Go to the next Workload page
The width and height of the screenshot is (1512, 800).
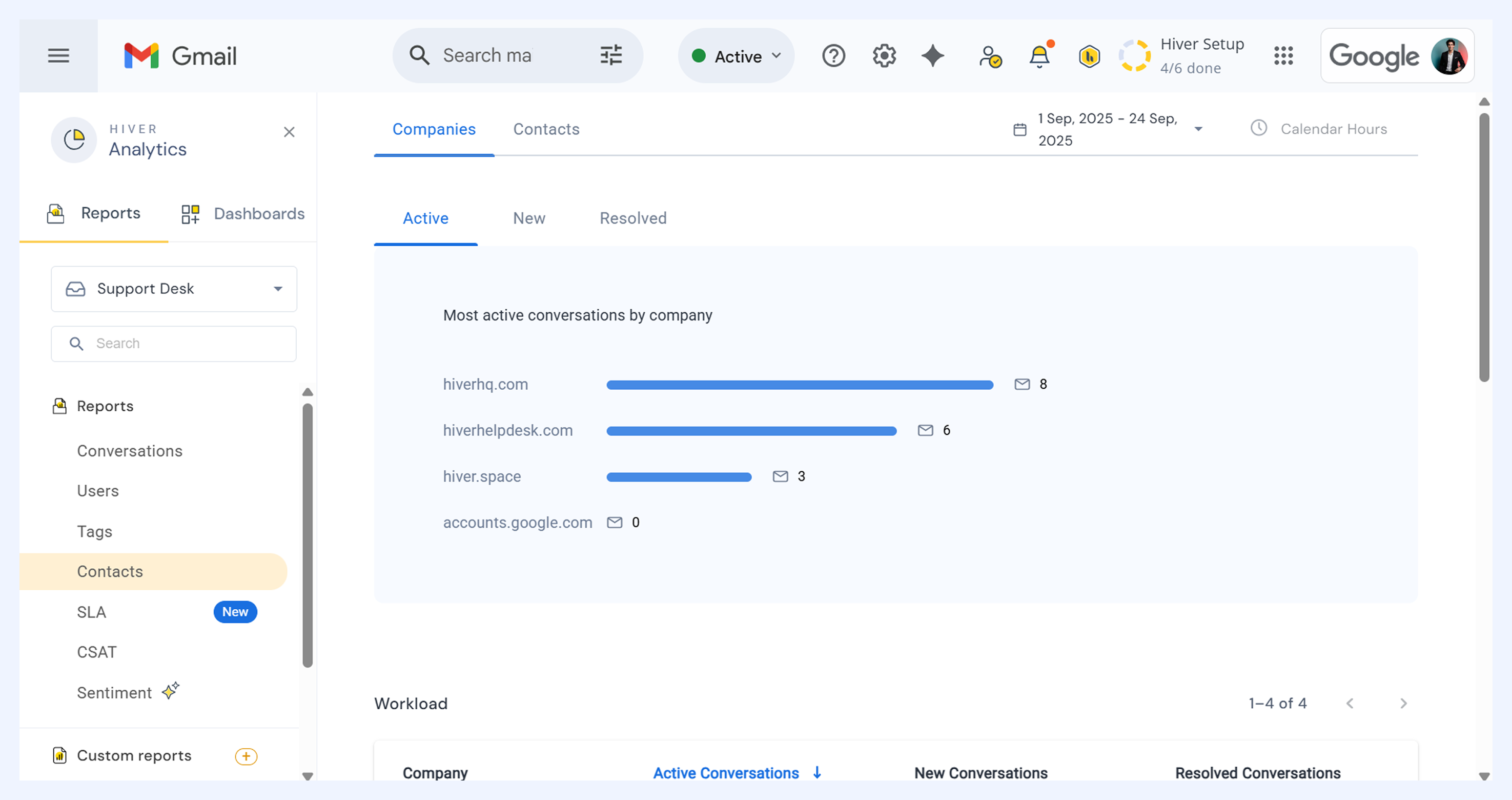tap(1403, 704)
